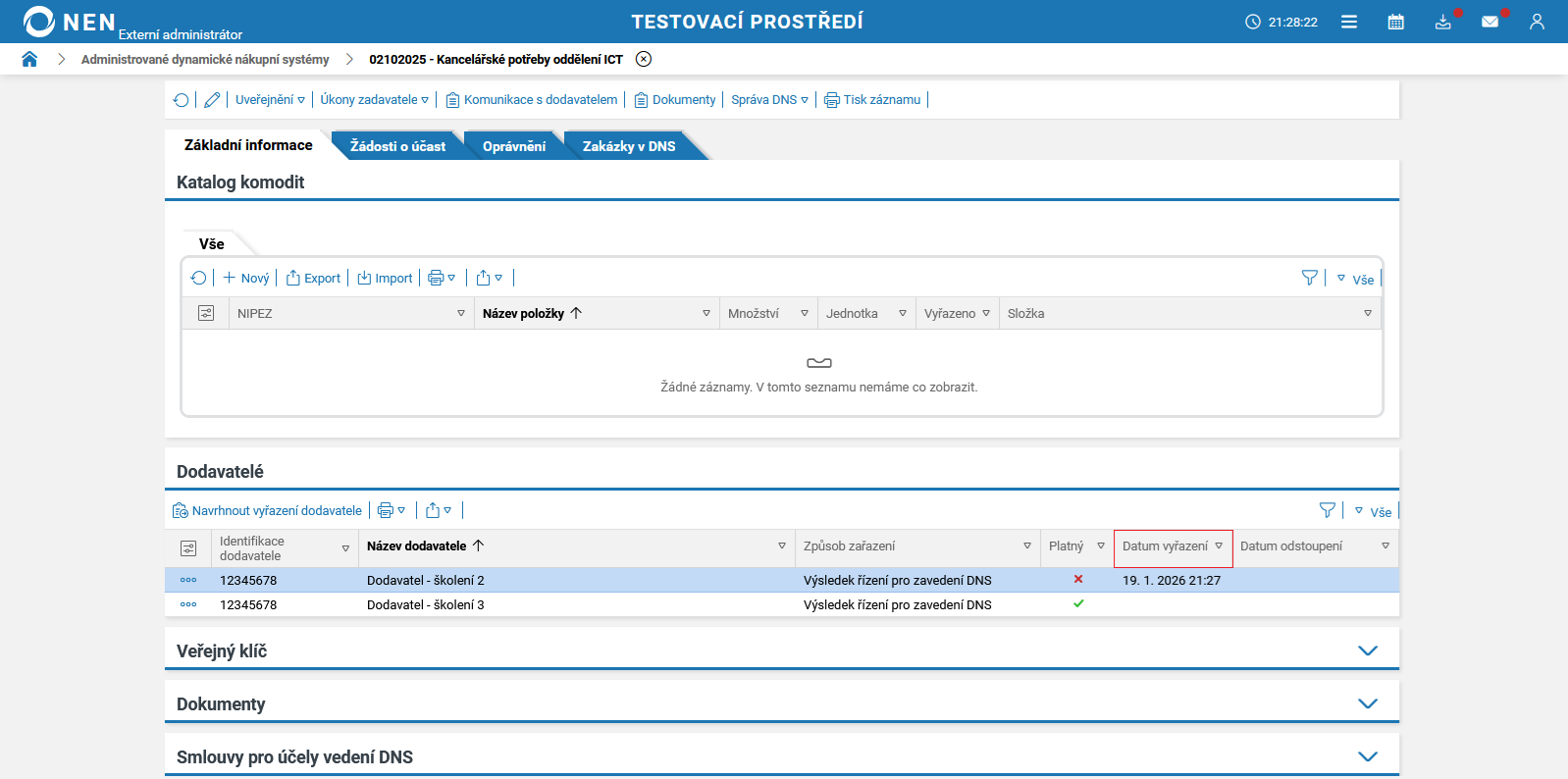
Task: Click the Export button in Katalog komodit
Action: 313,279
